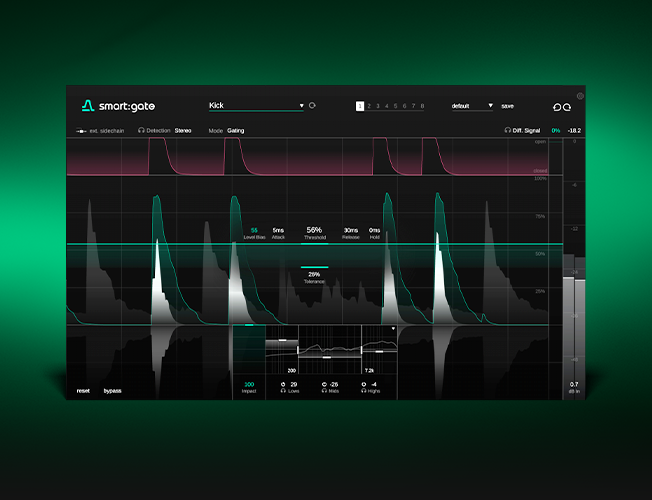Click the Mids band level handle

pyautogui.click(x=327, y=357)
